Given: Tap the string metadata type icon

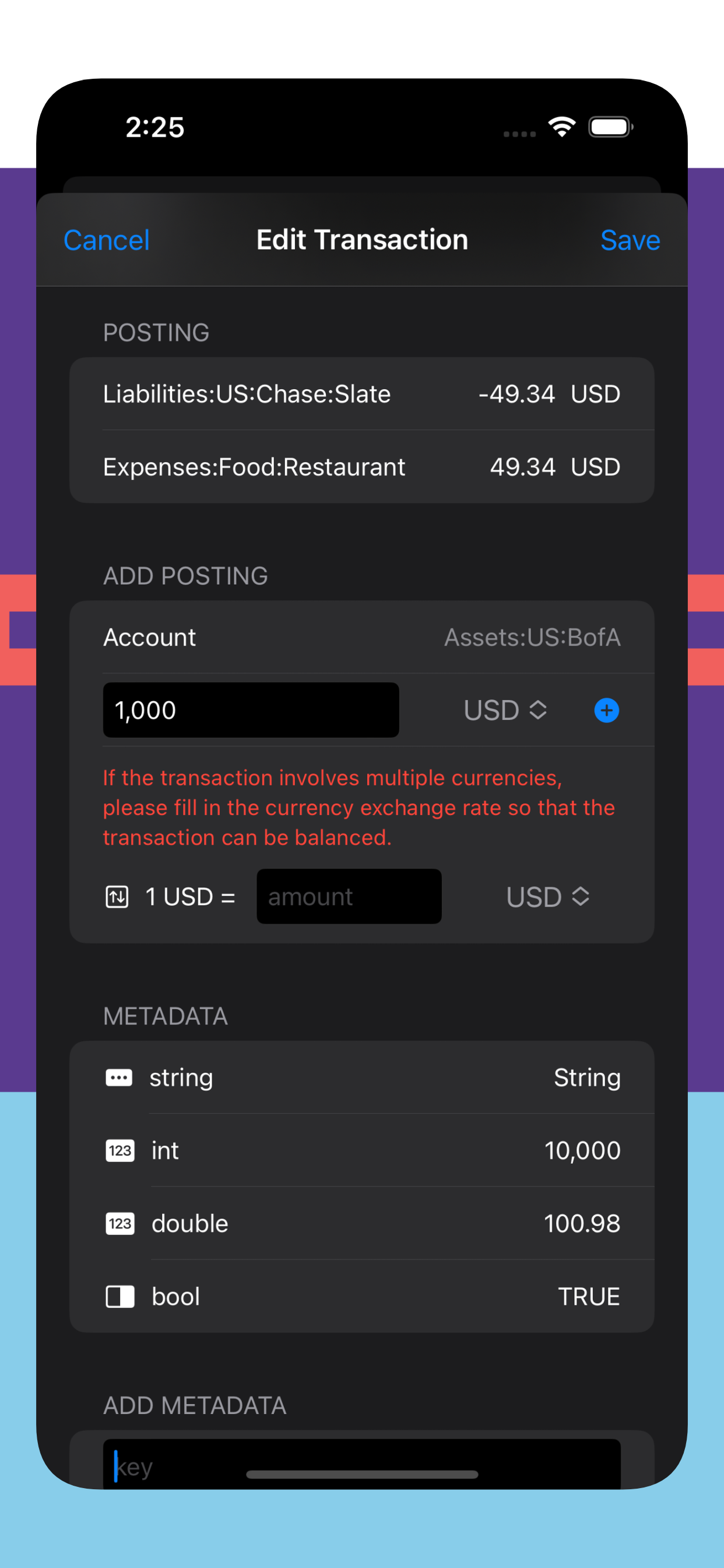Looking at the screenshot, I should click(x=119, y=1077).
